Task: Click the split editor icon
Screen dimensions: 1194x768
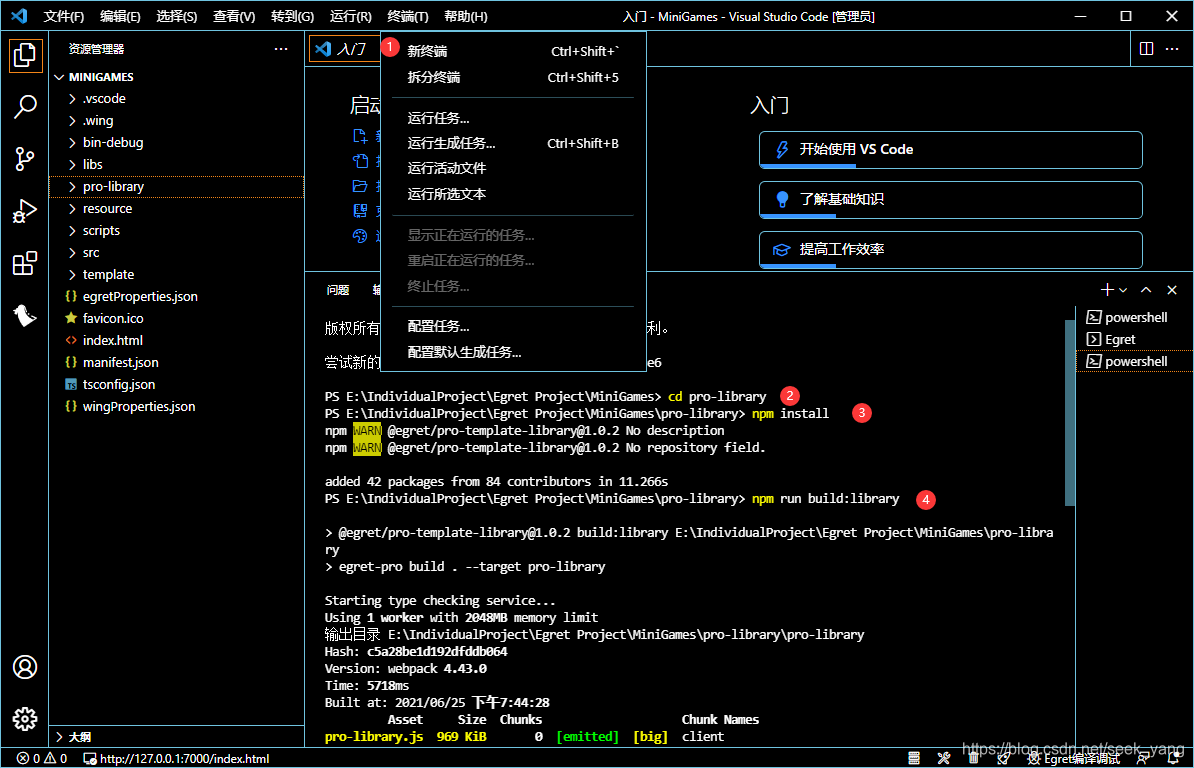Action: coord(1146,49)
